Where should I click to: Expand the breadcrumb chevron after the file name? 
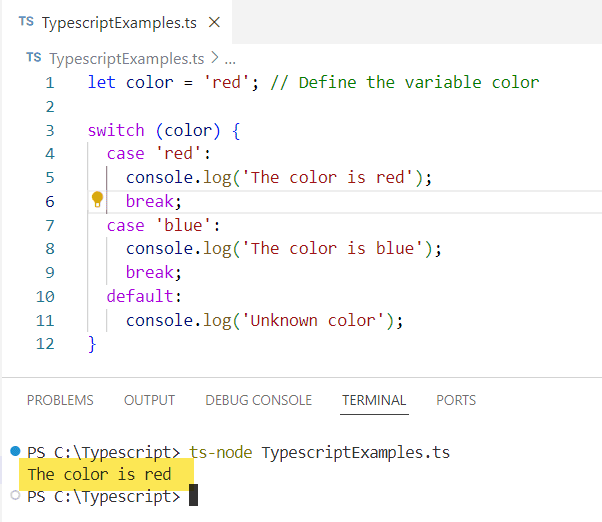pos(215,58)
